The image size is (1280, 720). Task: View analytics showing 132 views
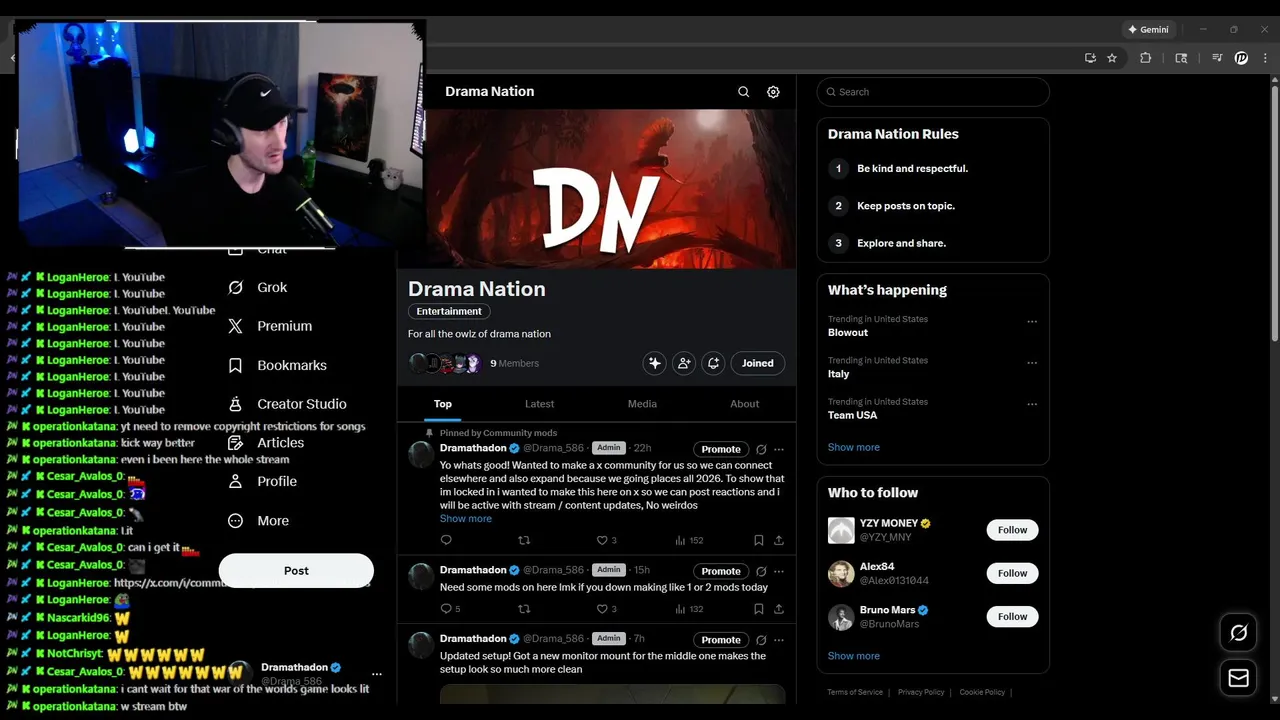click(689, 608)
